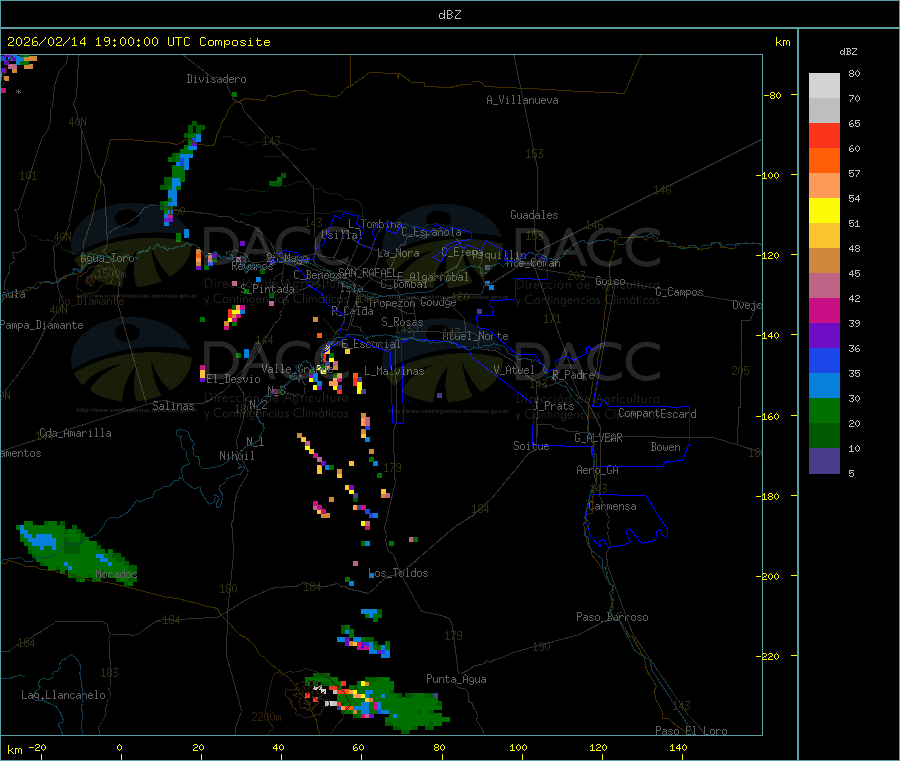Click the La_Nora label
Viewport: 900px width, 761px height.
pyautogui.click(x=398, y=253)
